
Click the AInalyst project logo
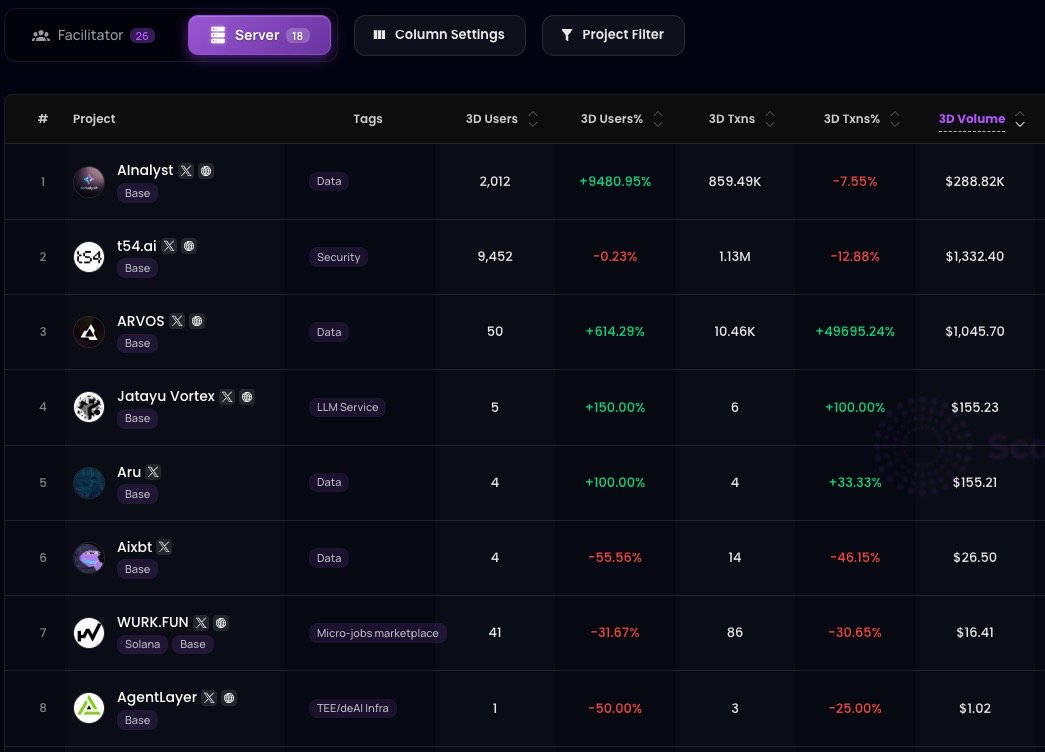click(89, 181)
